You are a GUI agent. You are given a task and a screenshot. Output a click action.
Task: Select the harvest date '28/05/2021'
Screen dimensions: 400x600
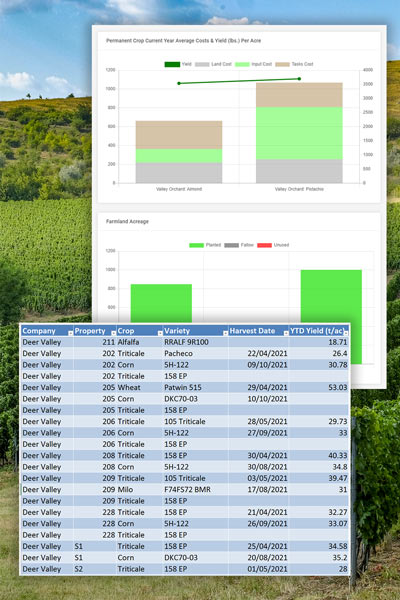pos(259,422)
